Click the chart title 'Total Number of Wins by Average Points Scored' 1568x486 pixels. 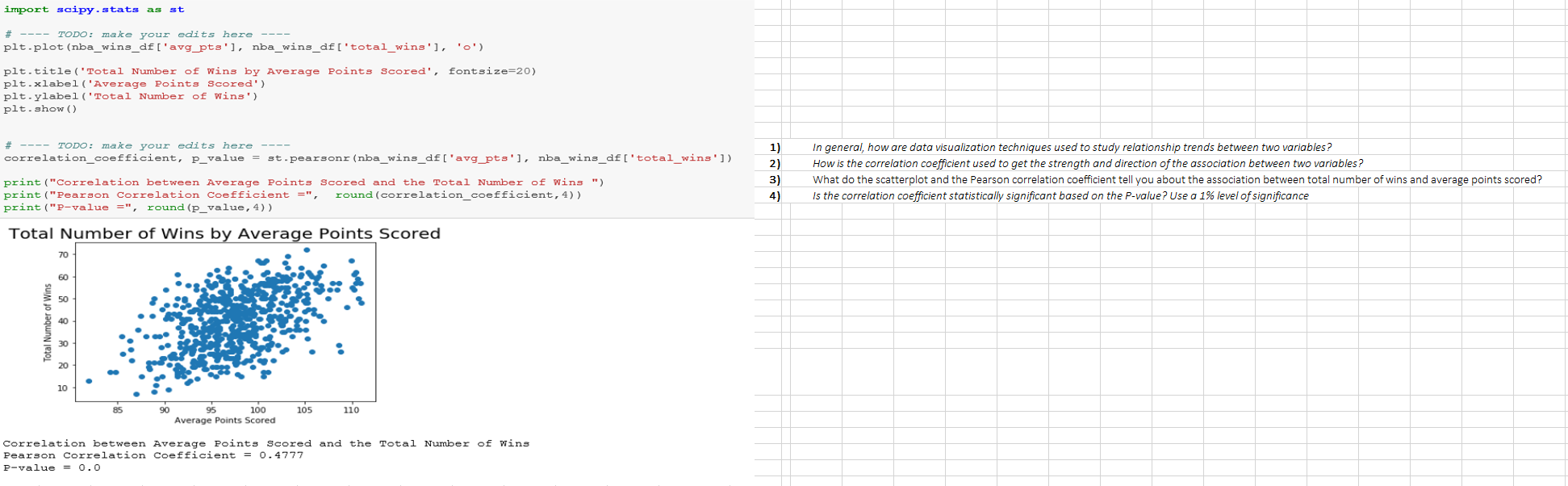point(225,233)
